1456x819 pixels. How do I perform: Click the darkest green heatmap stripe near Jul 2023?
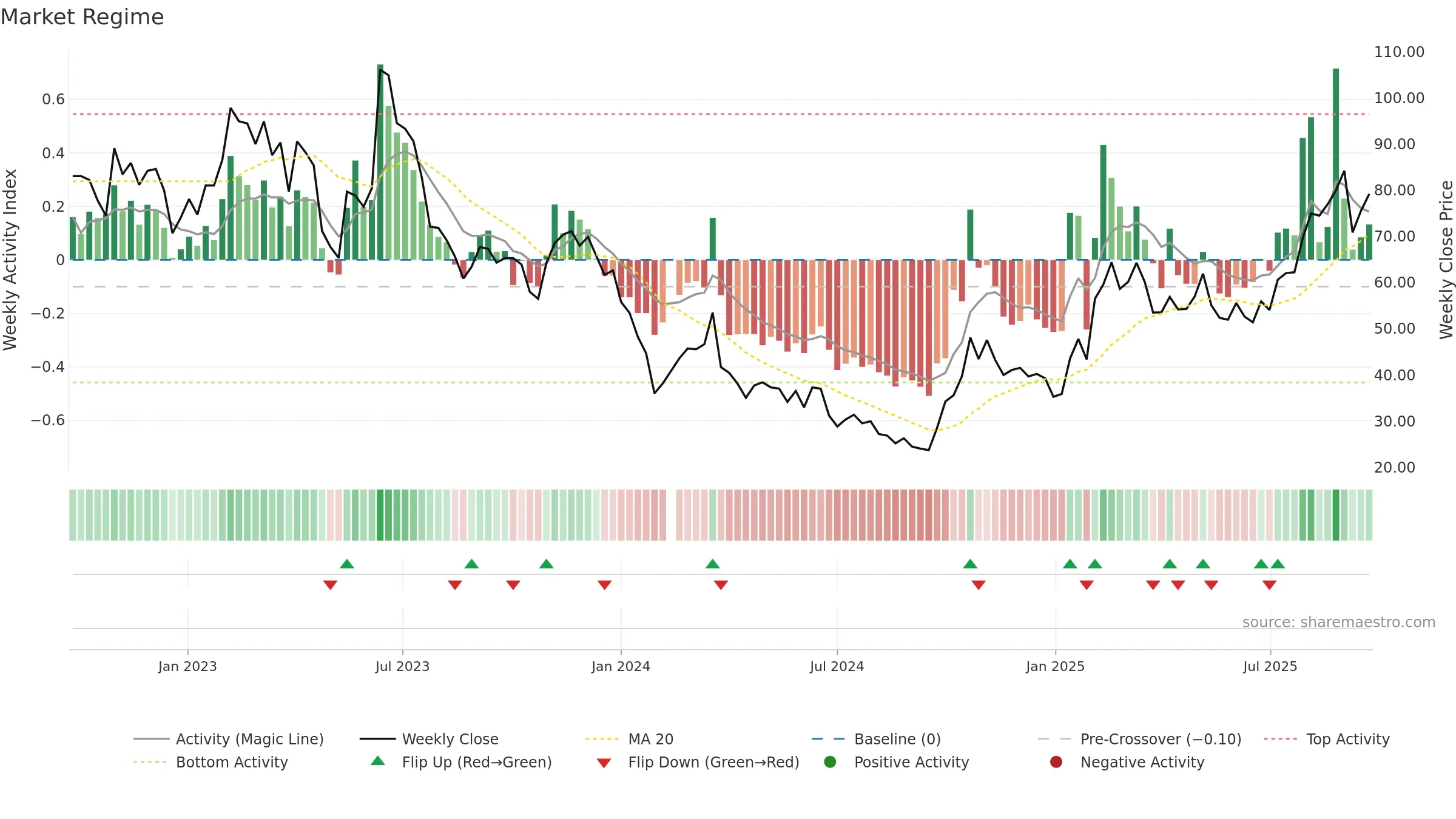(380, 515)
